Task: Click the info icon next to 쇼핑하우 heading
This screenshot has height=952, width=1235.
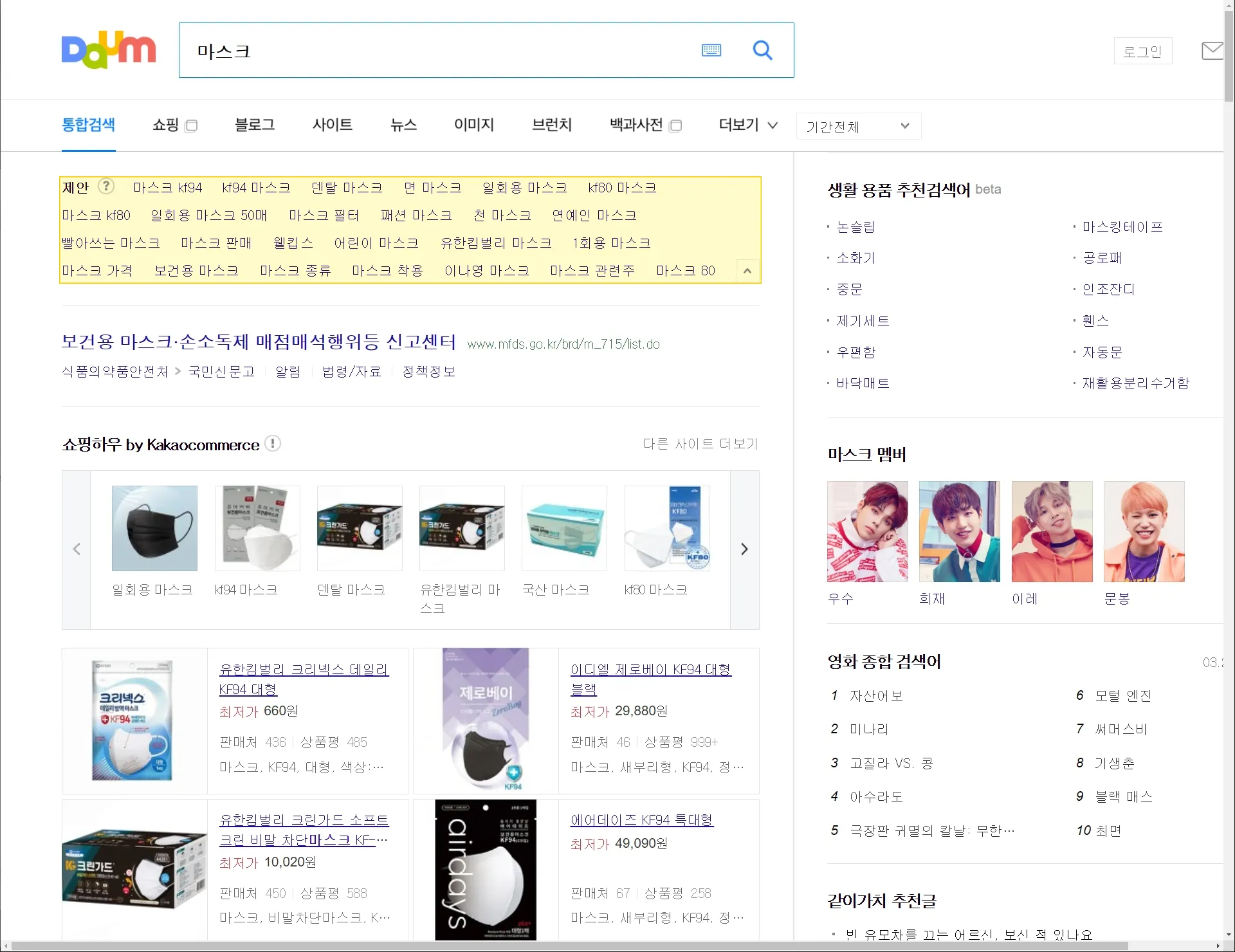Action: pyautogui.click(x=273, y=444)
